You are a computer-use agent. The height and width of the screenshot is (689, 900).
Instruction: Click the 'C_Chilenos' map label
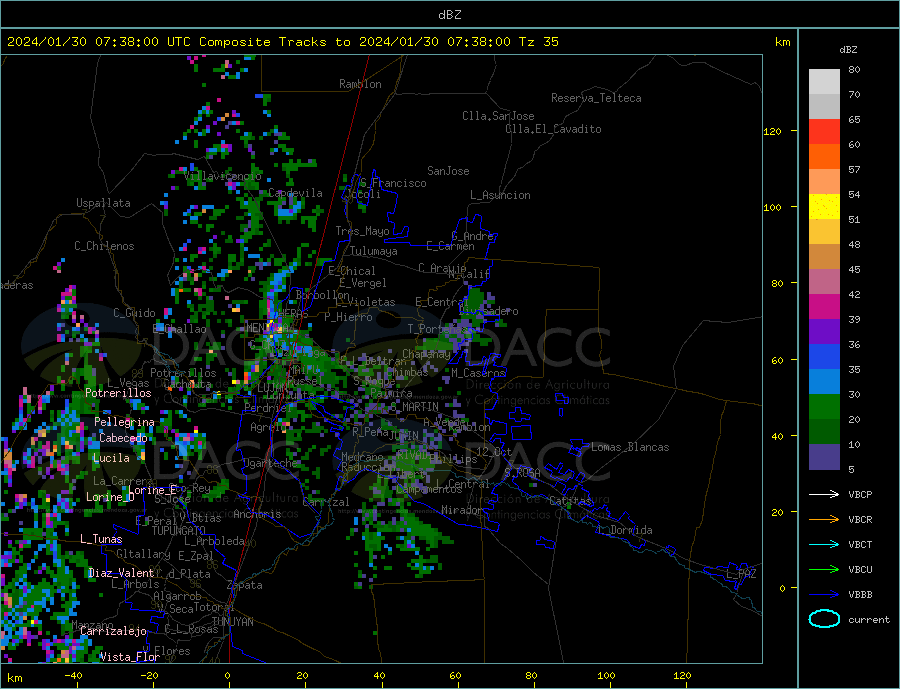(x=104, y=246)
